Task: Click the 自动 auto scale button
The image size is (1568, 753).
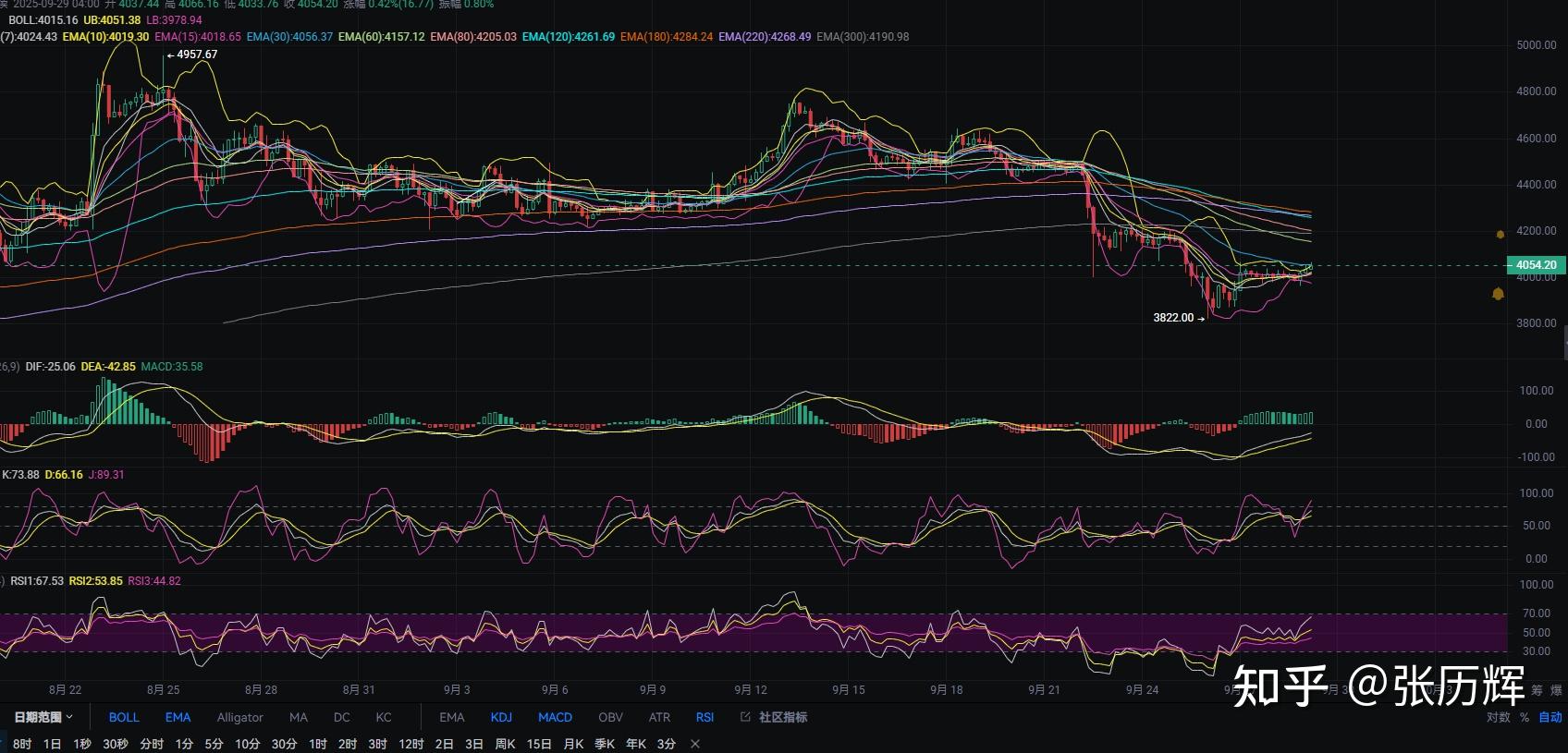Action: pos(1550,717)
